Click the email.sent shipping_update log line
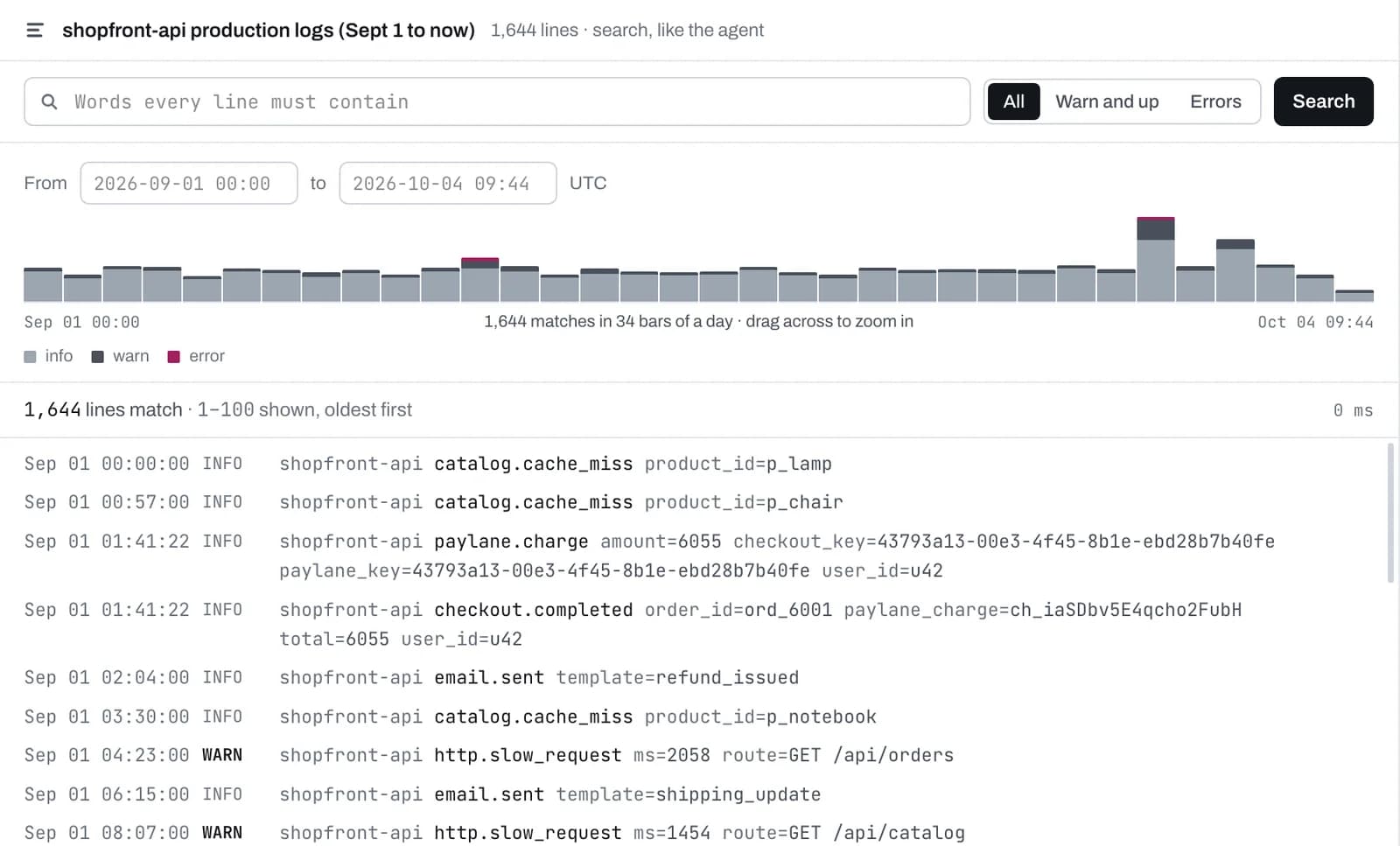 (x=698, y=794)
